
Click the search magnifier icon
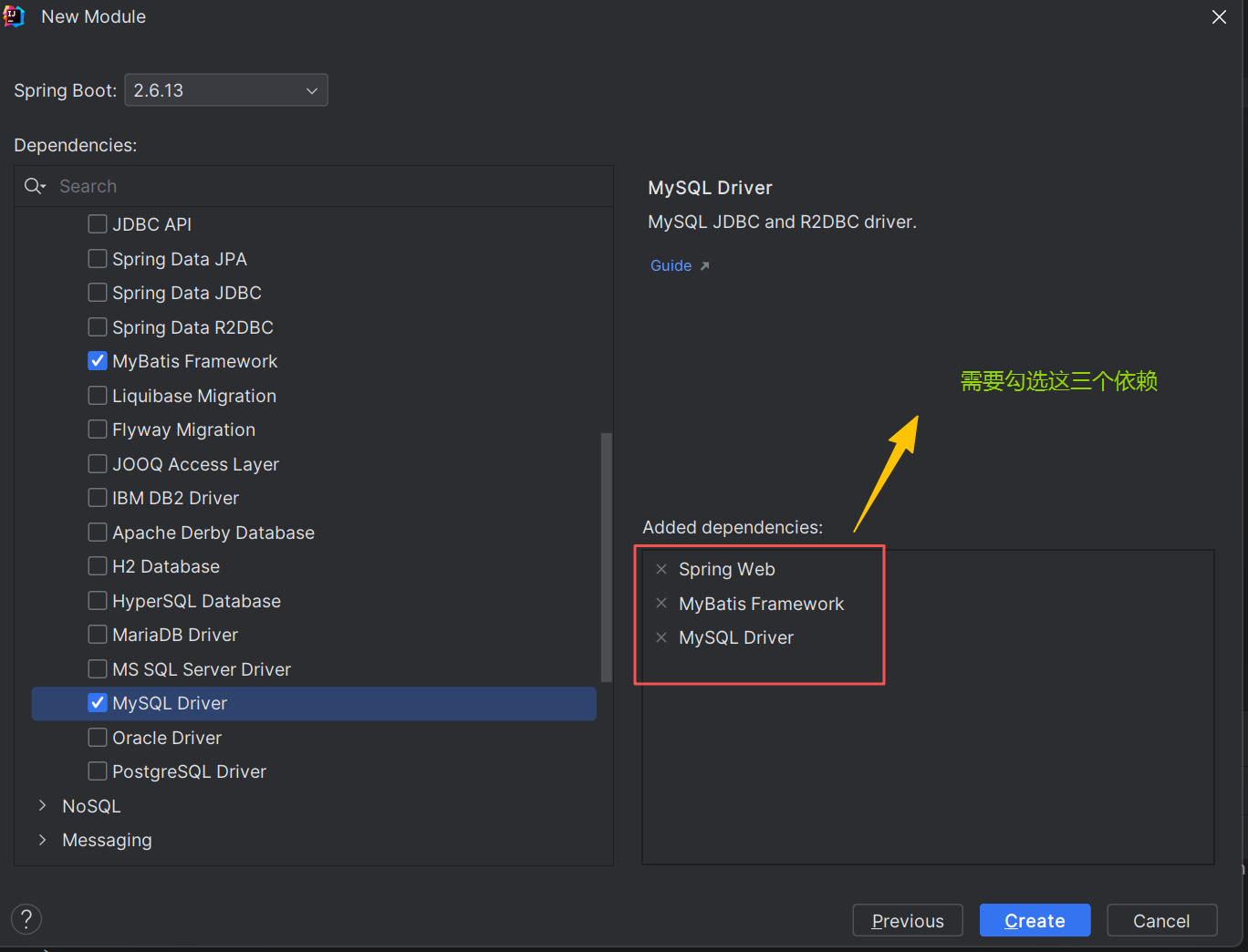click(x=35, y=186)
